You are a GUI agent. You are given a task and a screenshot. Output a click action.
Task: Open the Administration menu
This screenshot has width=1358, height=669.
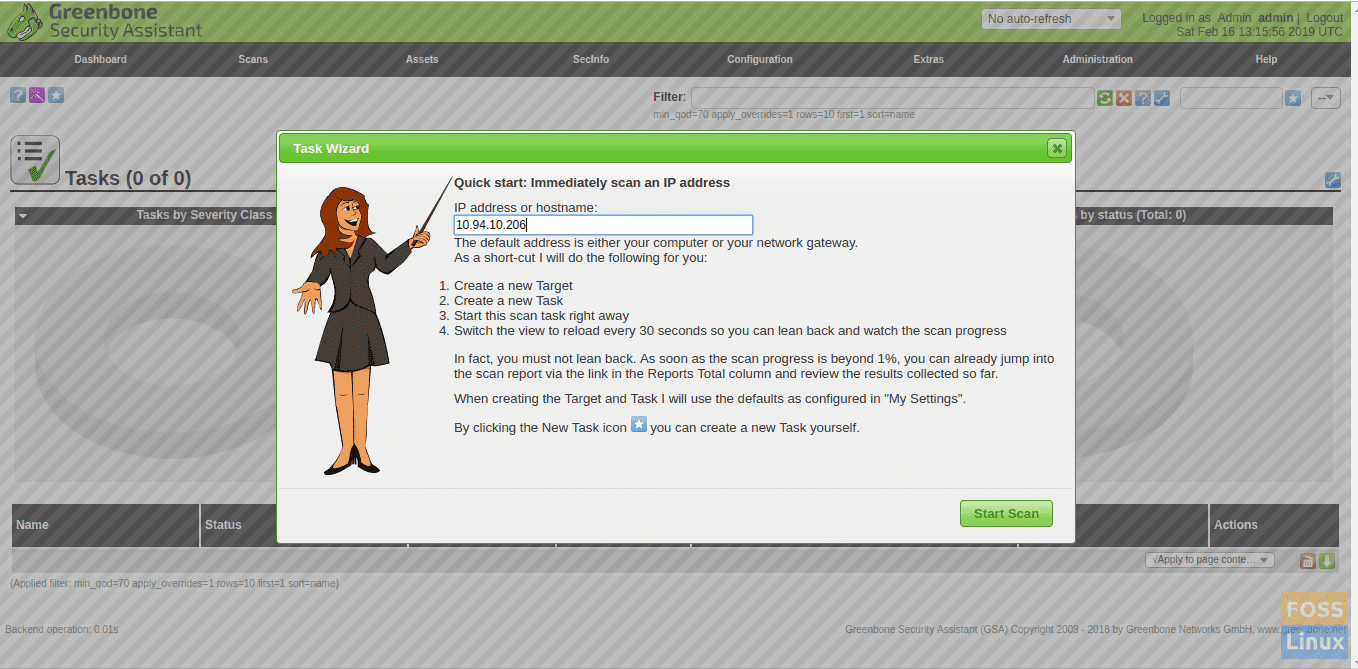pyautogui.click(x=1098, y=59)
